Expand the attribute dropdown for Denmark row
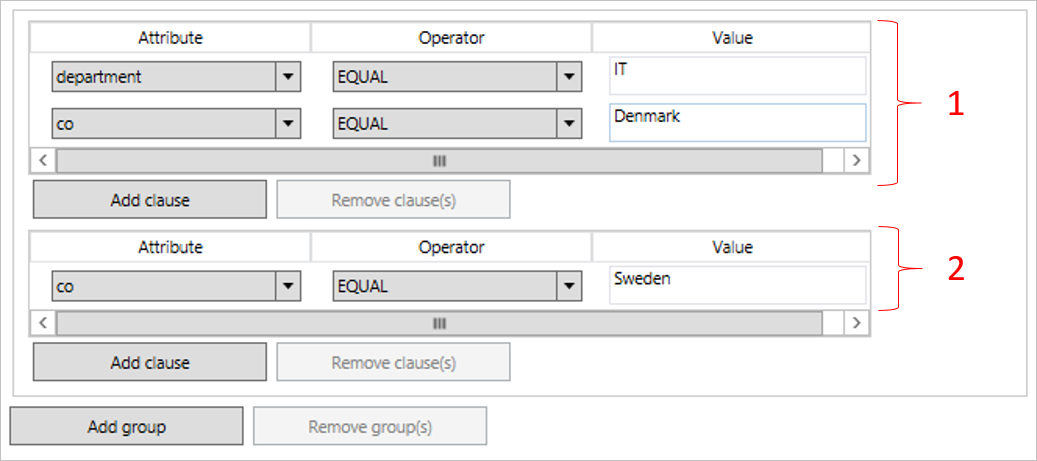 (x=288, y=124)
